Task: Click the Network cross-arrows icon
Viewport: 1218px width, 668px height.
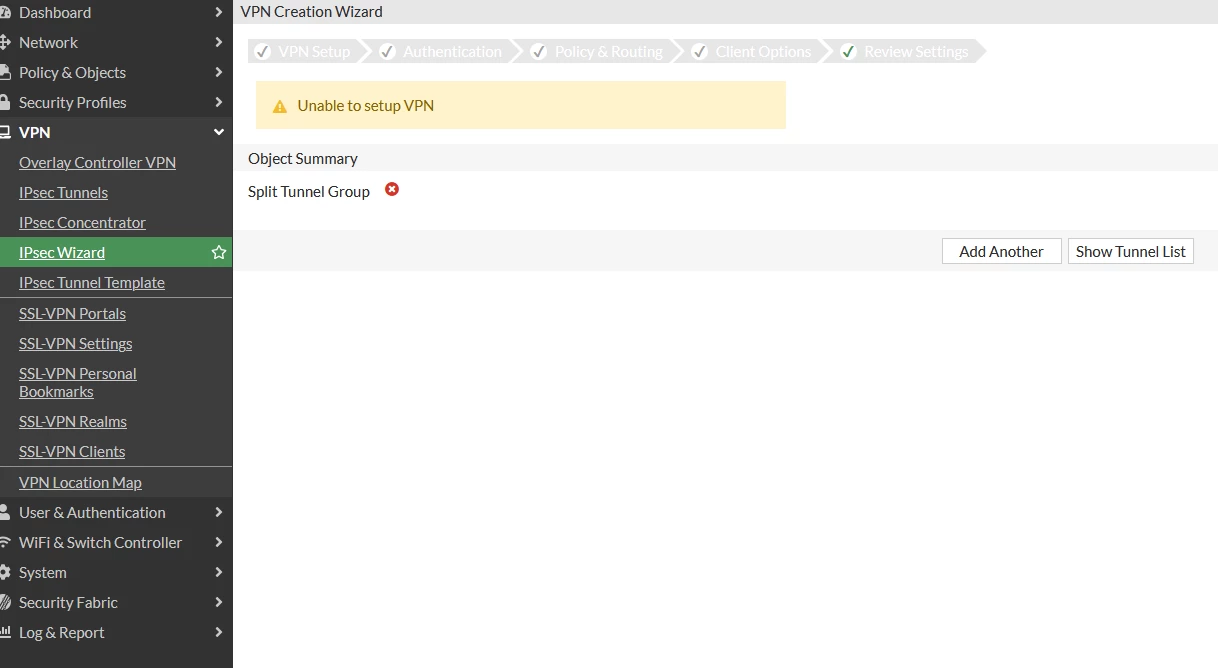Action: [4, 43]
